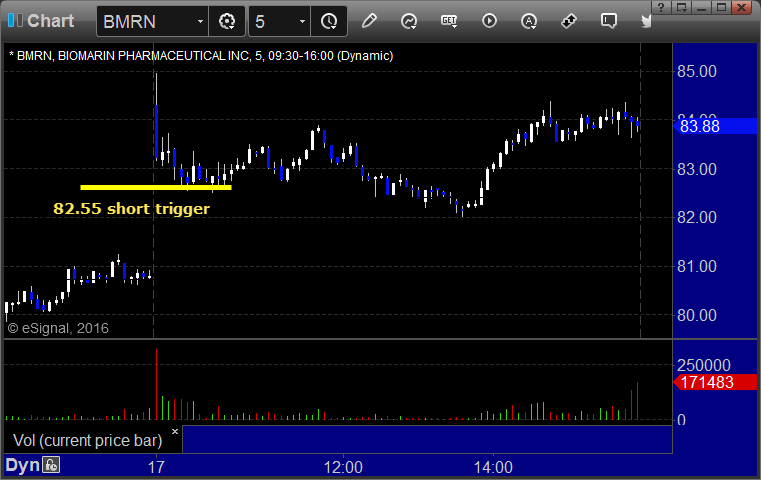The image size is (761, 480).
Task: Close the chart window with red X
Action: 742,7
